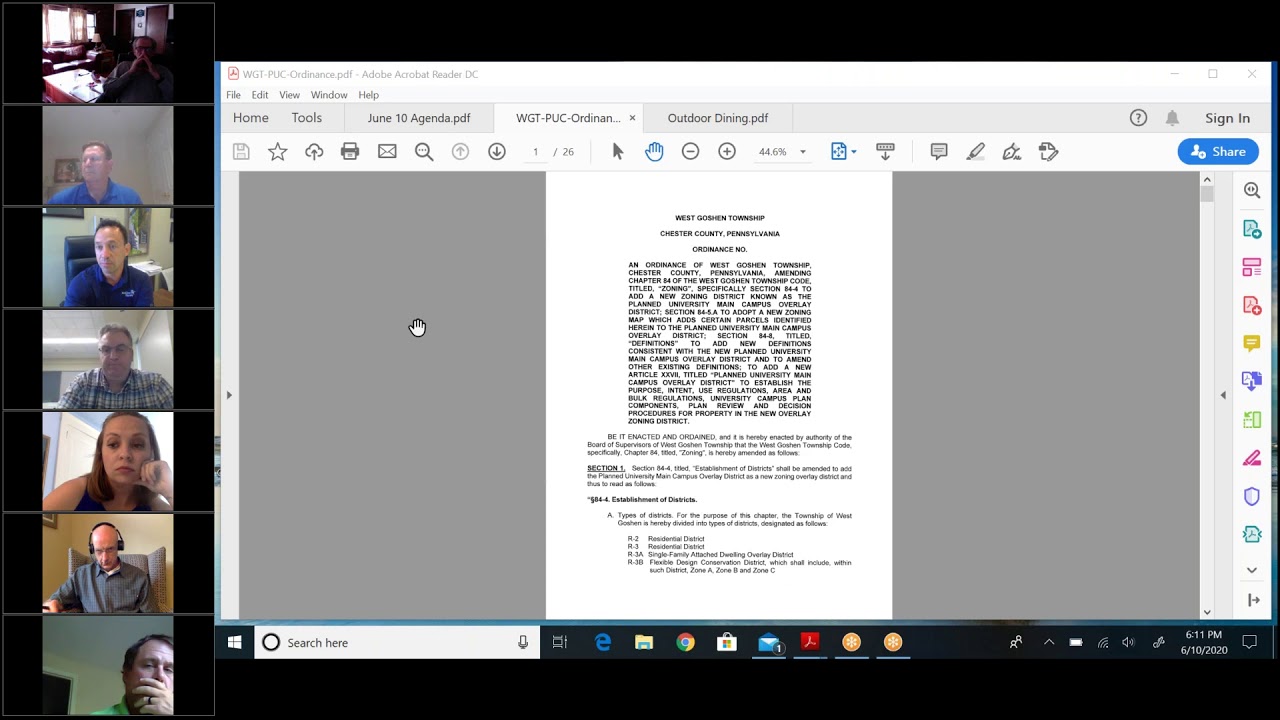Expand the left navigation pane arrow
Viewport: 1280px width, 720px height.
(229, 395)
